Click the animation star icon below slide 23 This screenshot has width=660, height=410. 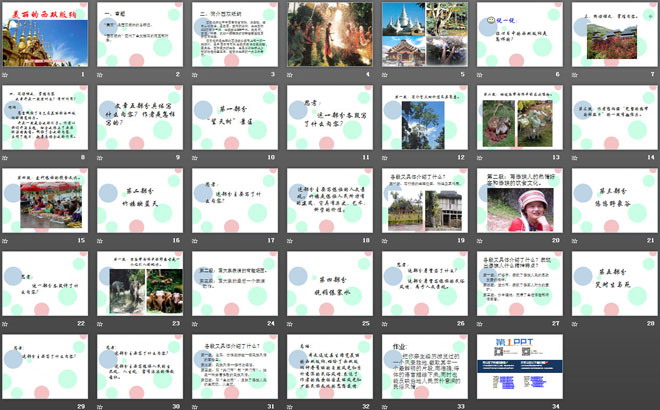100,324
